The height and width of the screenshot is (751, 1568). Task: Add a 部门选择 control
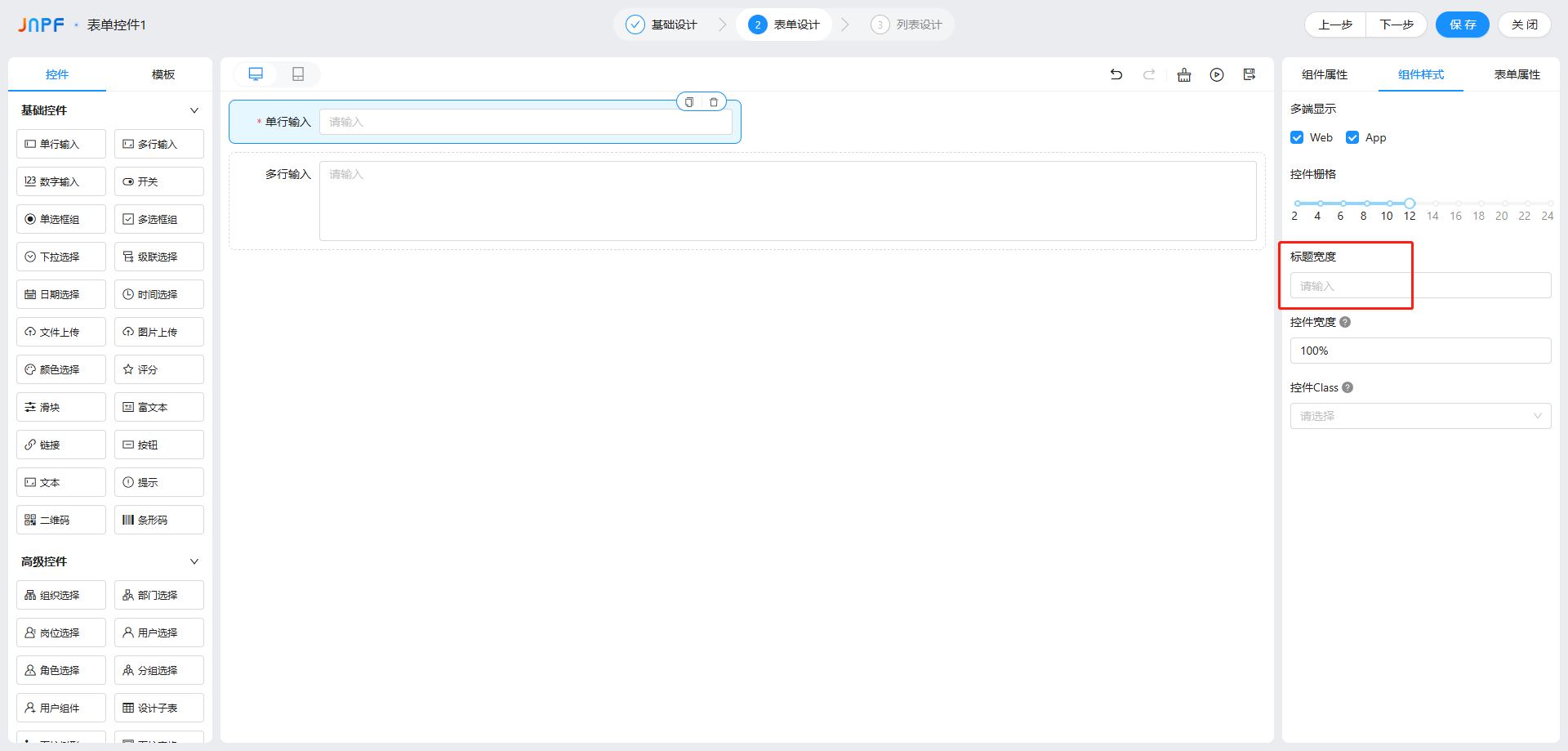pyautogui.click(x=159, y=595)
